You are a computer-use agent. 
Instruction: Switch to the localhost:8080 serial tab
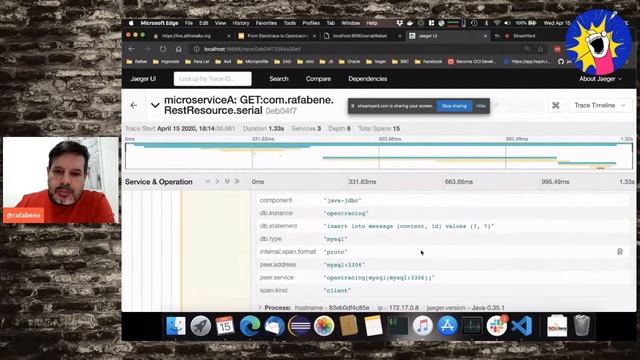click(x=361, y=36)
